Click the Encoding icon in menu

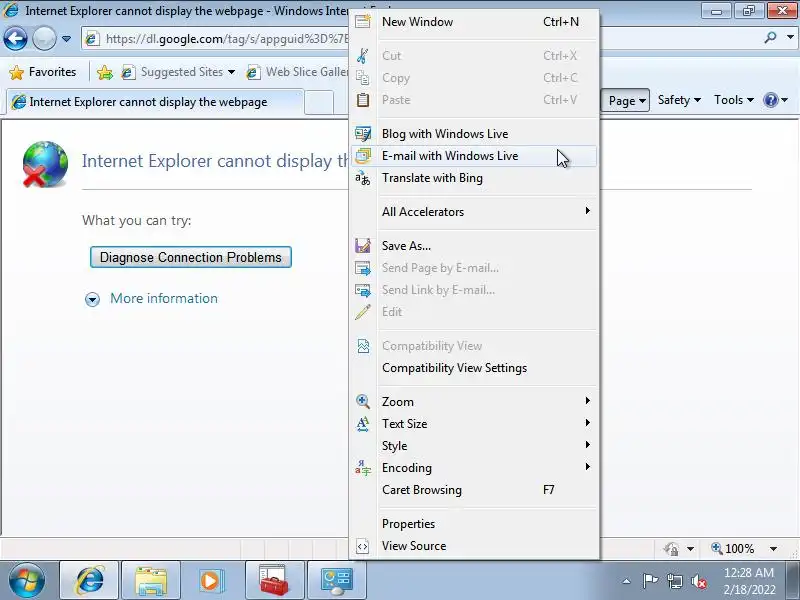363,468
